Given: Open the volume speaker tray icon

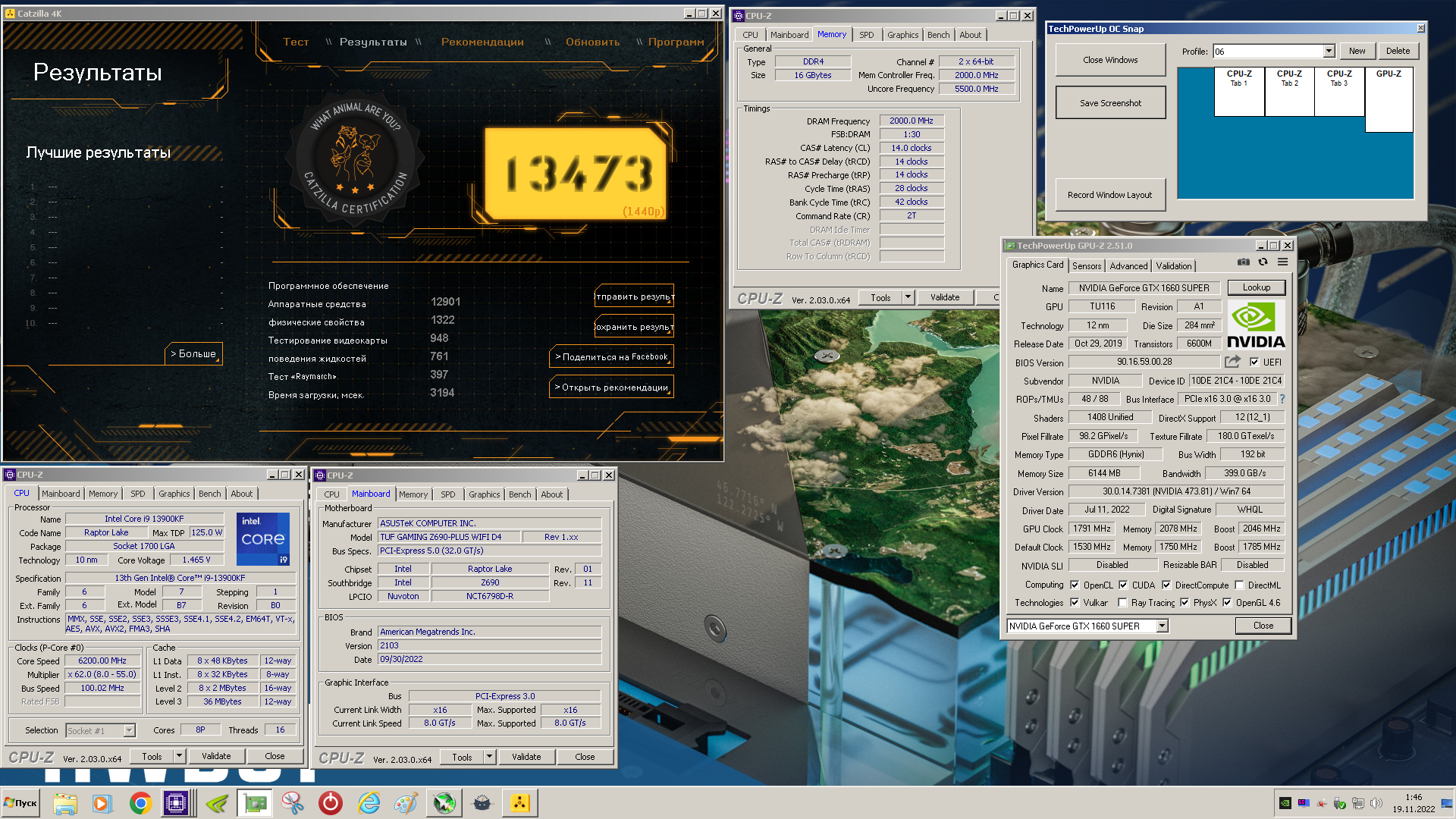Looking at the screenshot, I should [1376, 803].
